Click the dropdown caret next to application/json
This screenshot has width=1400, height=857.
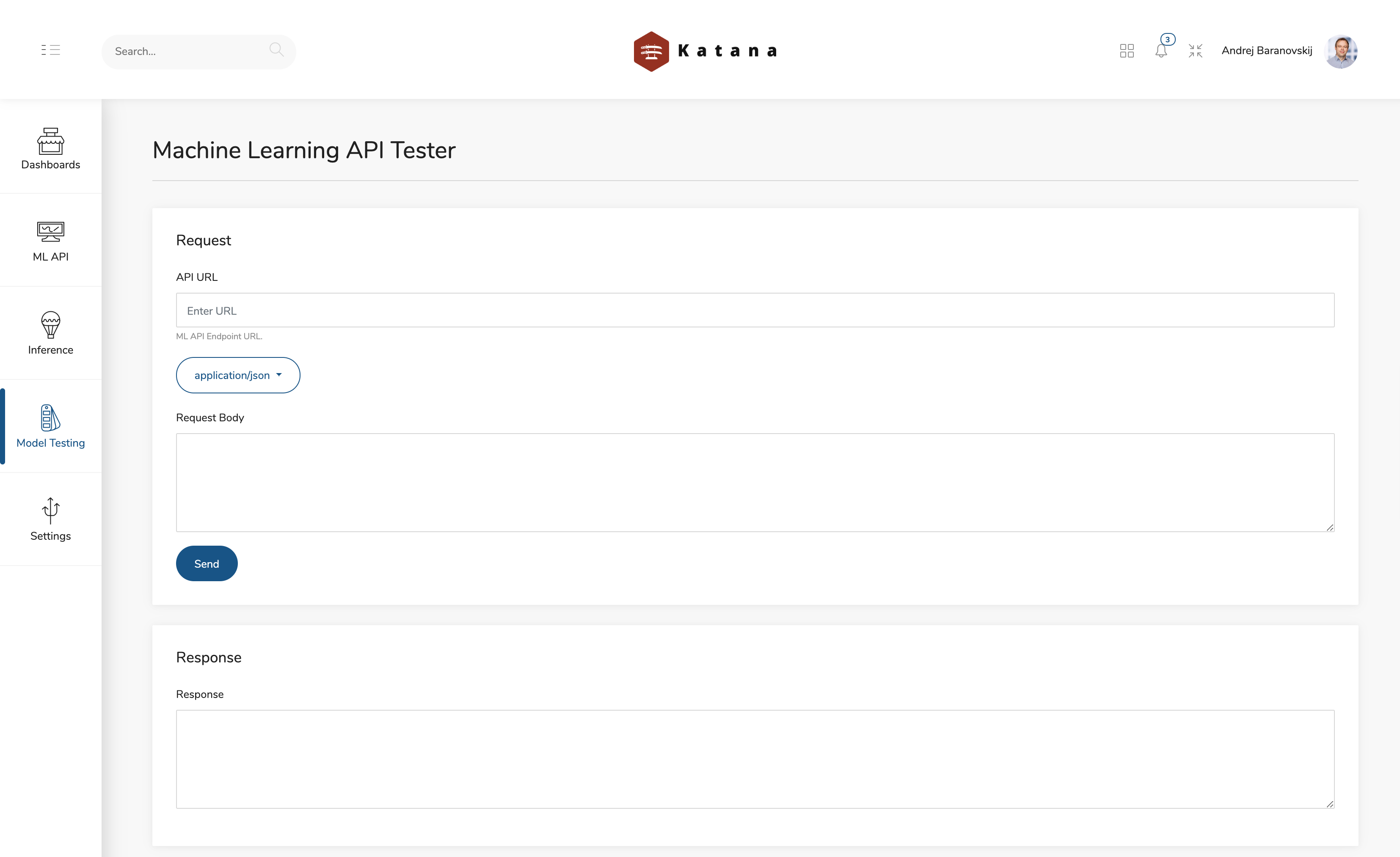pos(279,375)
